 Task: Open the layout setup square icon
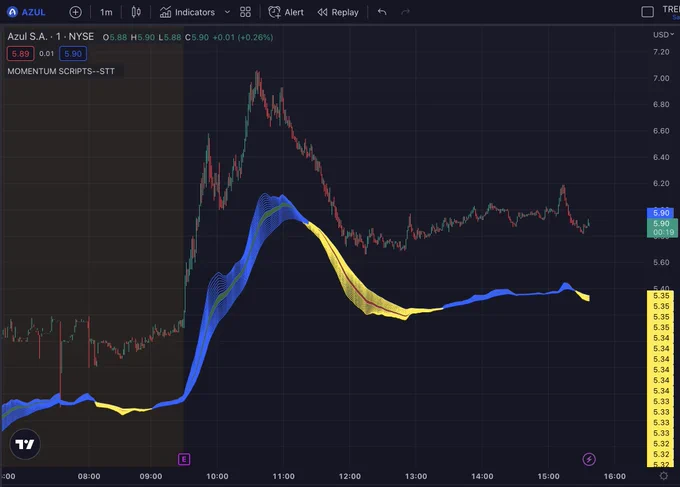[647, 12]
